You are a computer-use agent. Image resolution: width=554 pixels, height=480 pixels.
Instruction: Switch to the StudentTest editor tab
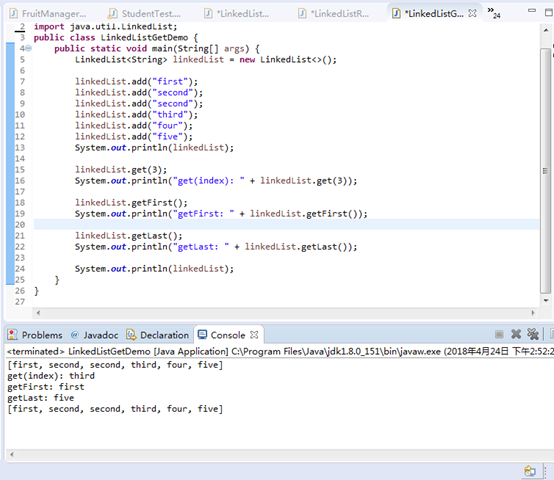[145, 13]
